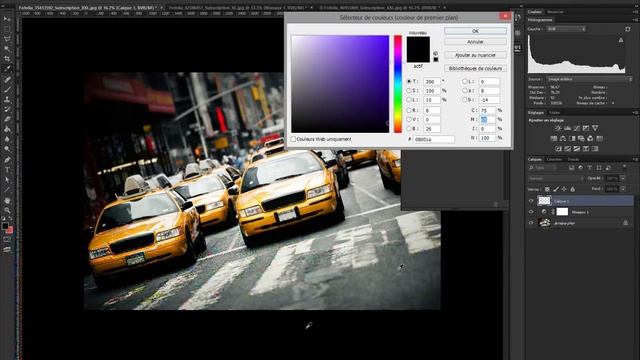This screenshot has height=360, width=640.
Task: Add a Vibrance adjustment
Action: pyautogui.click(x=596, y=128)
